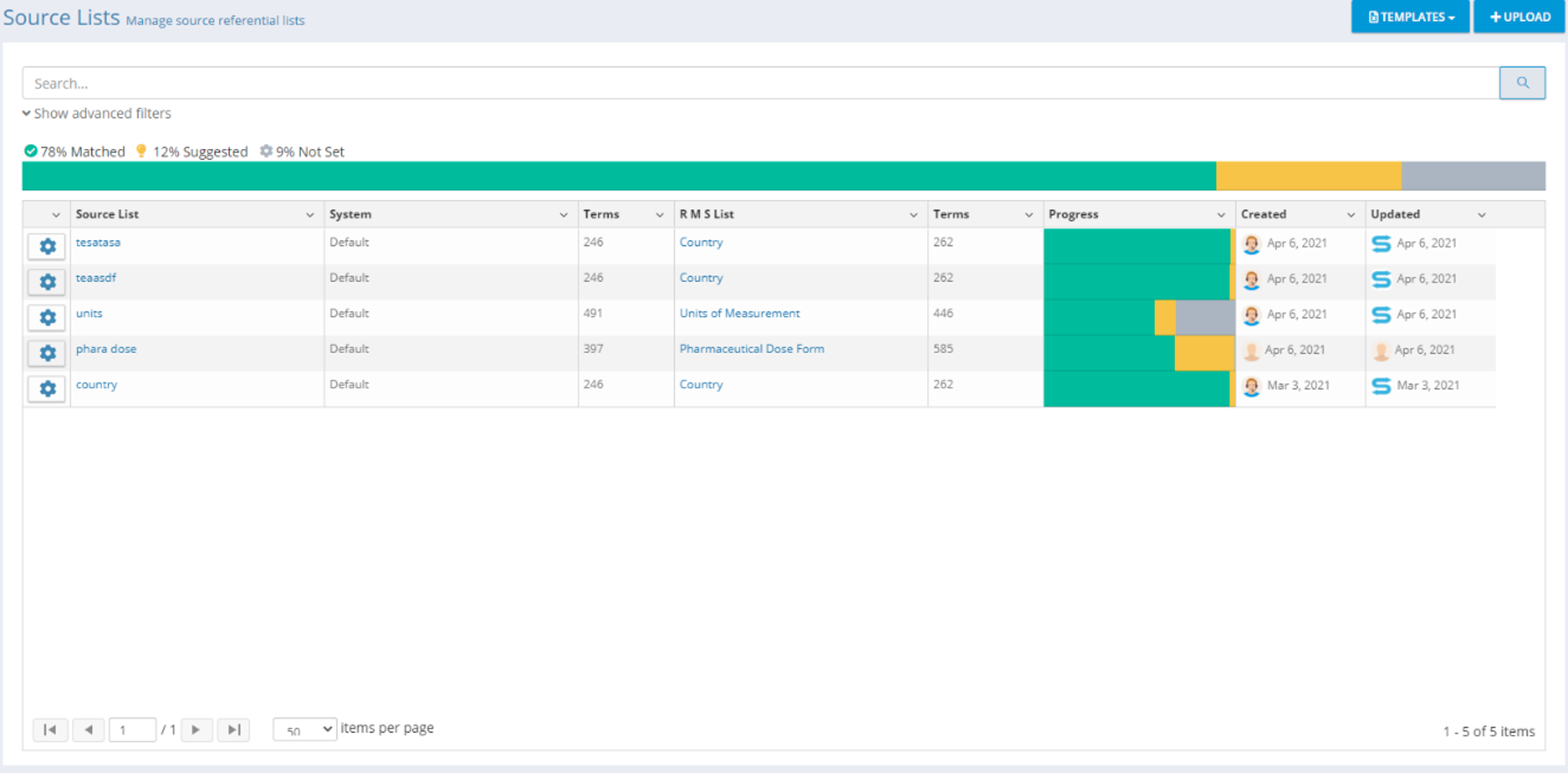
Task: Go to the next page arrow
Action: [196, 730]
